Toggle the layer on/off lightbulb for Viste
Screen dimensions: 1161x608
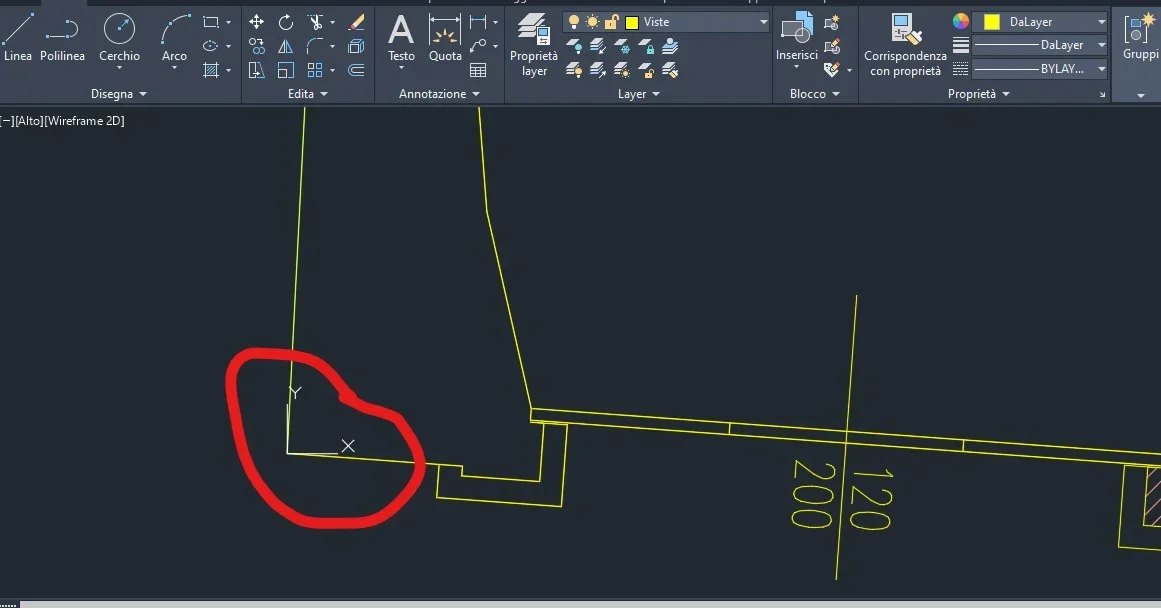click(x=574, y=22)
